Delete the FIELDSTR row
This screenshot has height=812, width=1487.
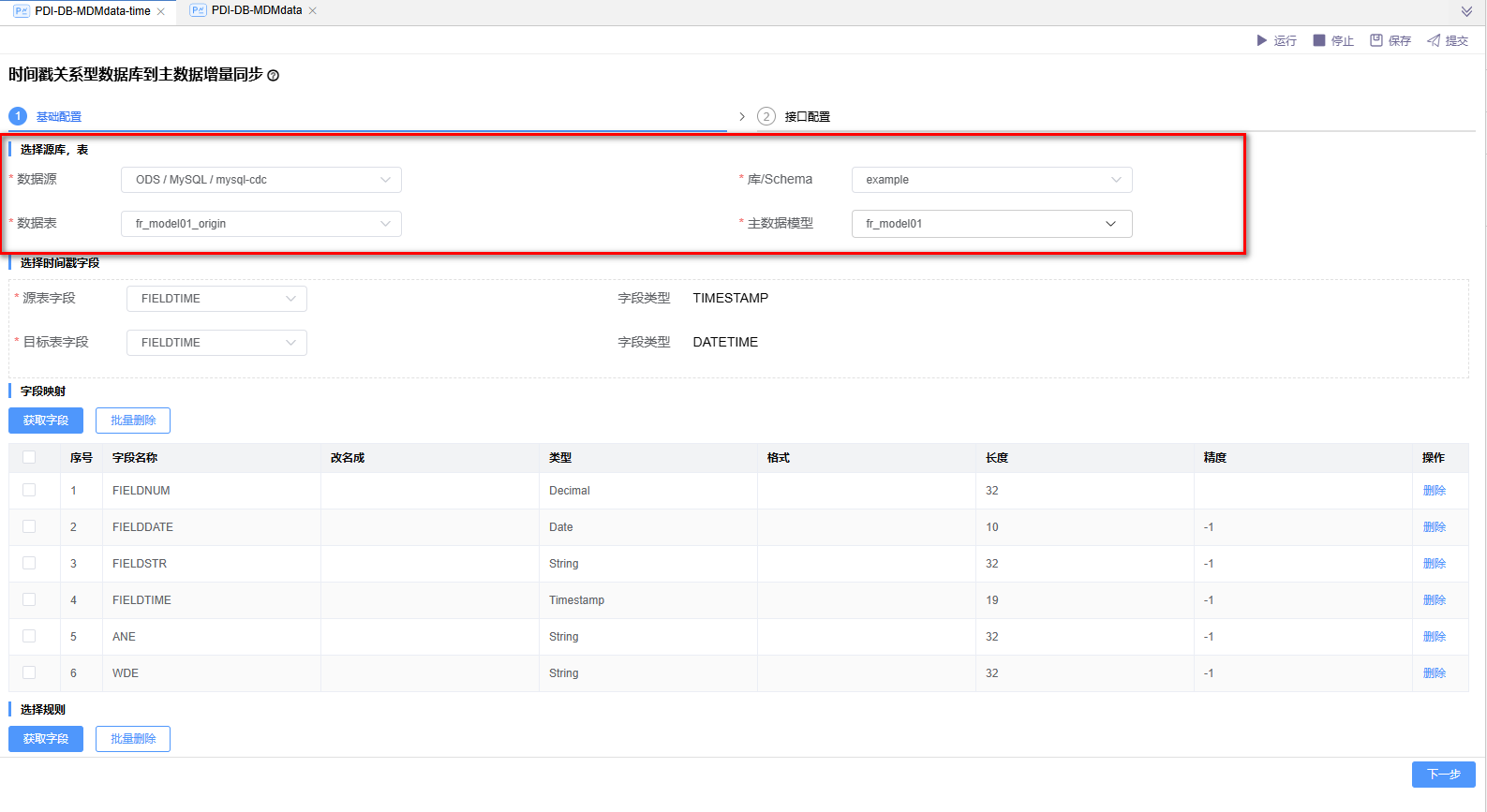(1435, 564)
